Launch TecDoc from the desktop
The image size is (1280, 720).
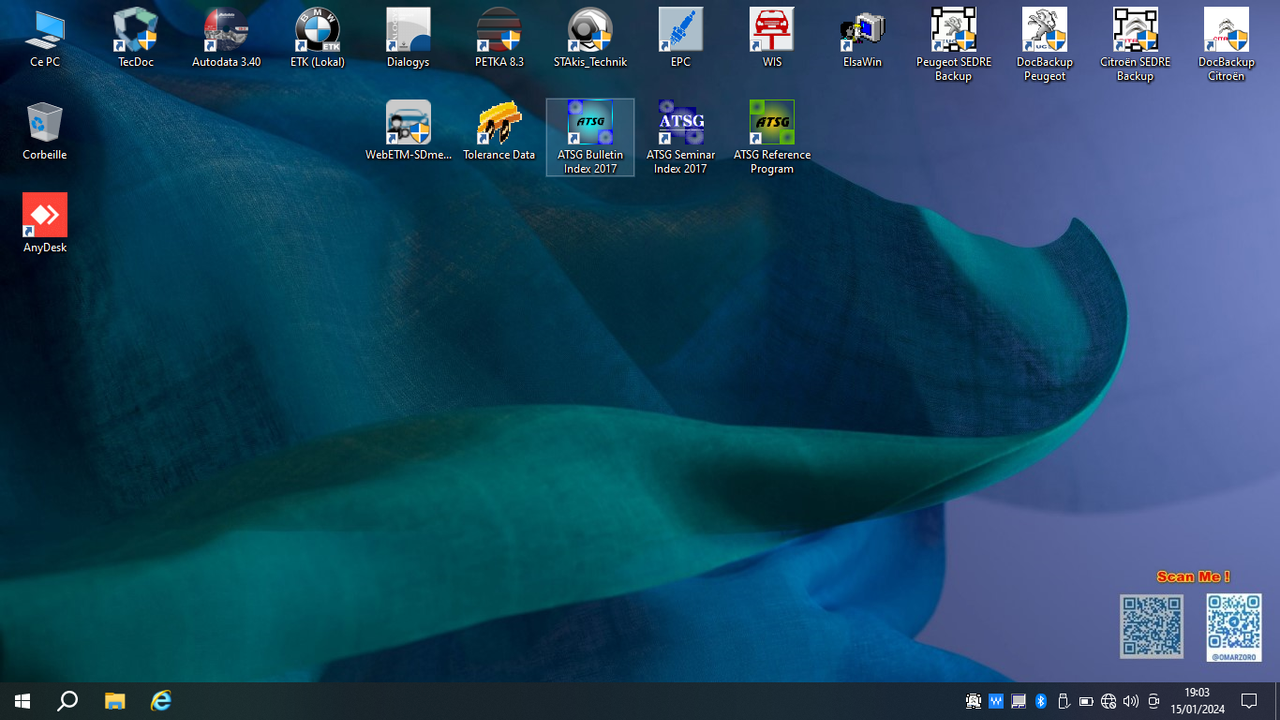[136, 39]
